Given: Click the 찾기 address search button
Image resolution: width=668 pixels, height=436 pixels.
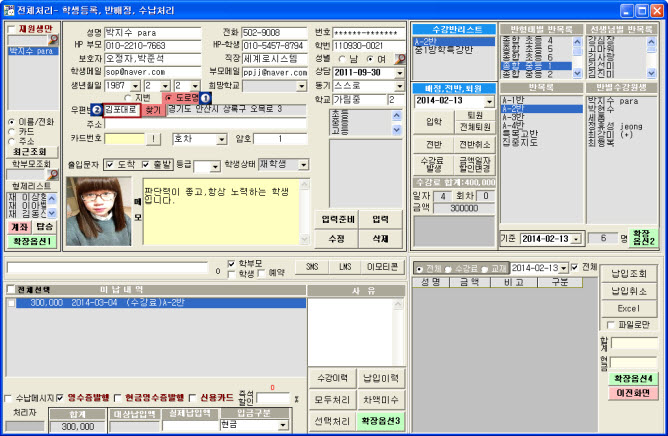Looking at the screenshot, I should click(153, 110).
